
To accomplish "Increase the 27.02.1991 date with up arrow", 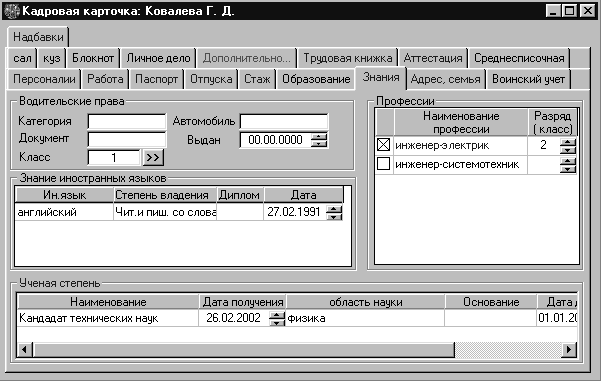I will pos(334,209).
